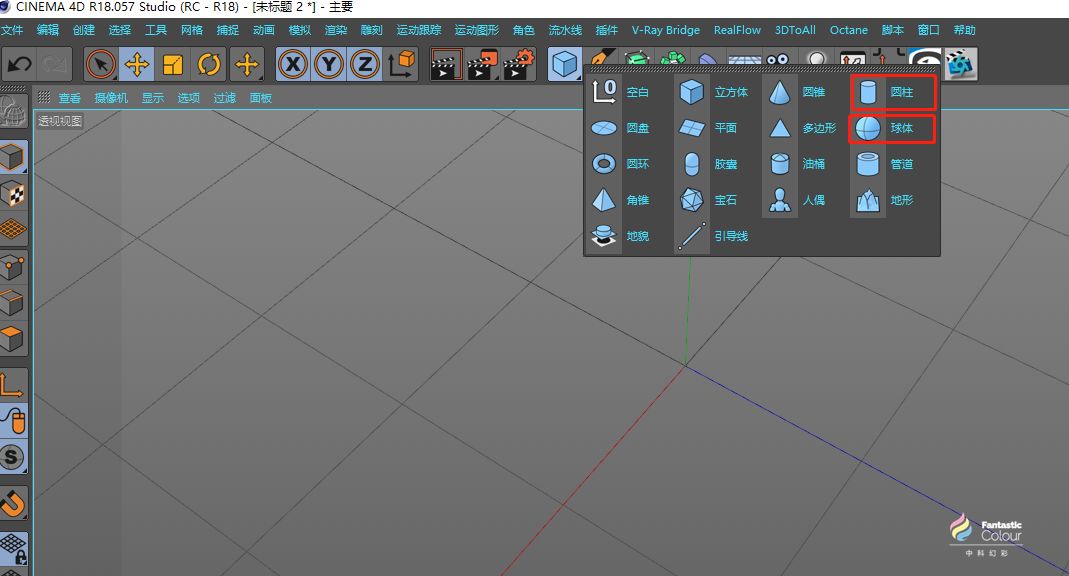This screenshot has height=576, width=1069.
Task: Add a Guide (引导线) object
Action: point(714,237)
